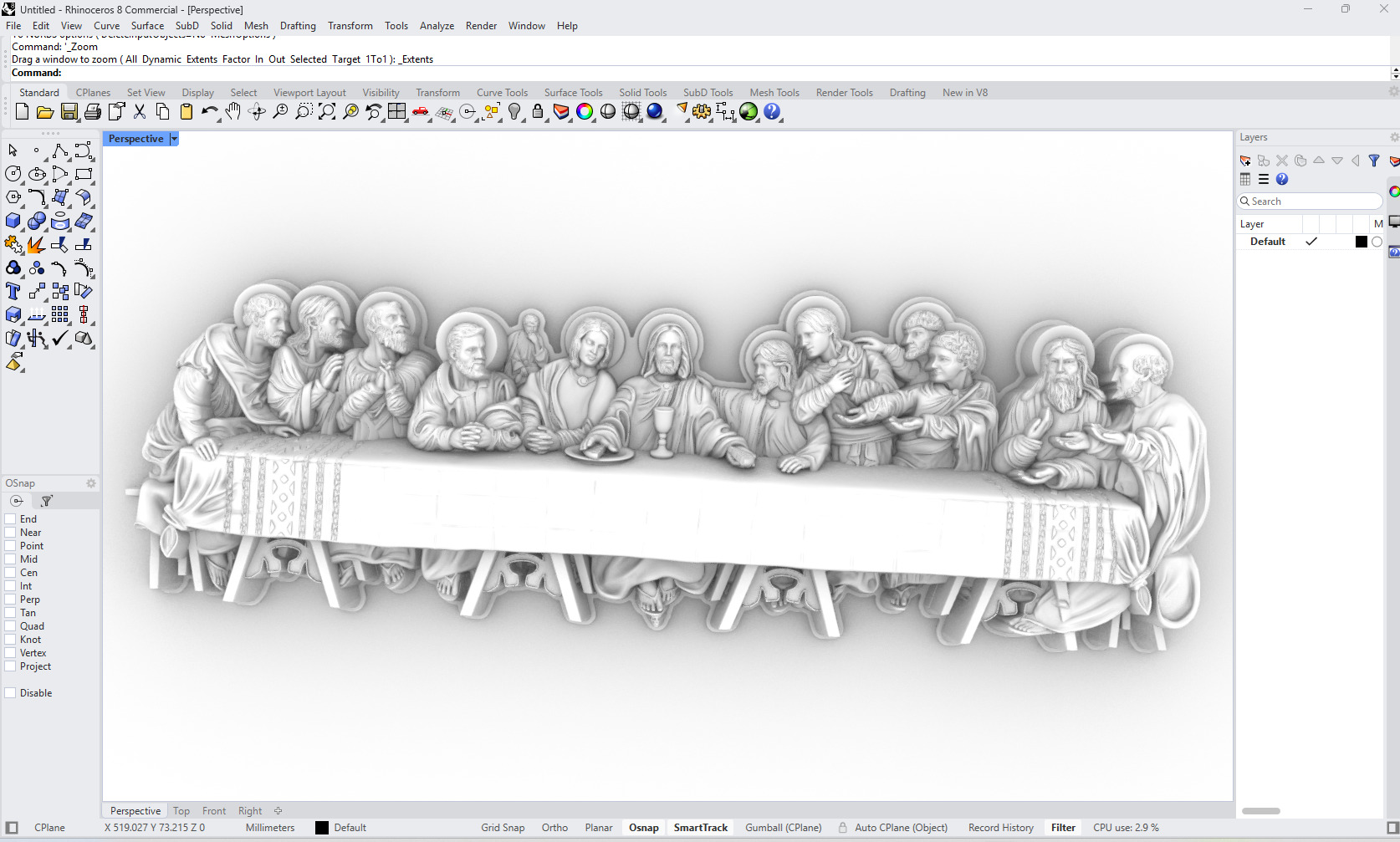
Task: Select the Polyline tool in left sidebar
Action: (x=60, y=151)
